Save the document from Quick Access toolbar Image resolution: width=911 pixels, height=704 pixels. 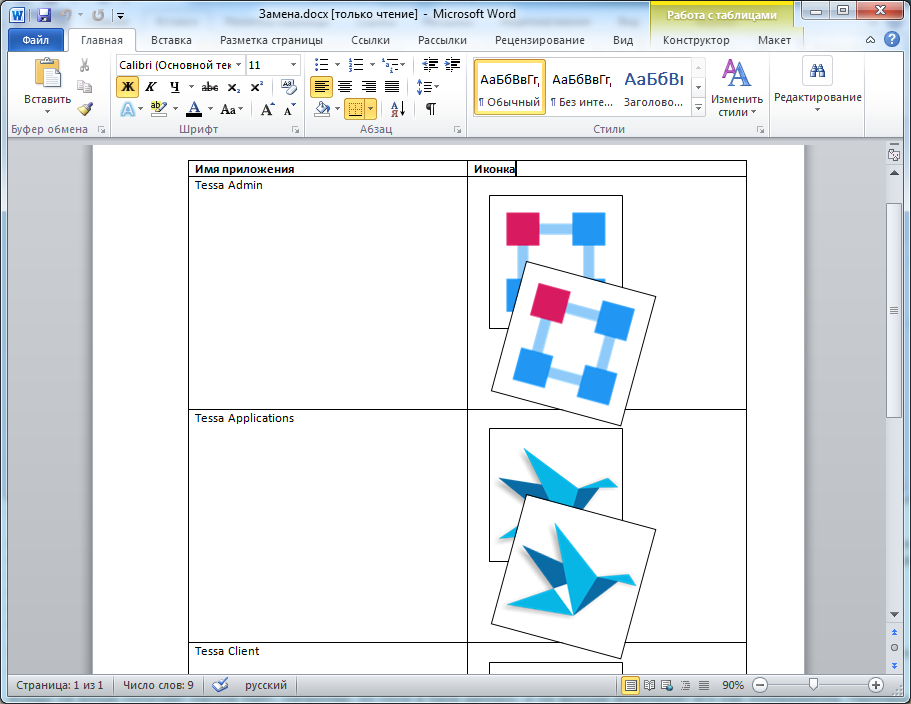(44, 15)
